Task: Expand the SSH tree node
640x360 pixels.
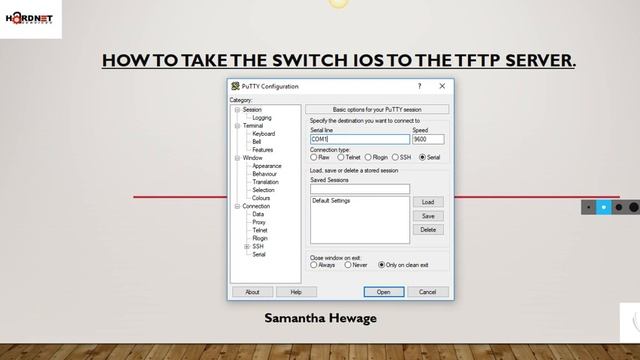Action: tap(247, 247)
